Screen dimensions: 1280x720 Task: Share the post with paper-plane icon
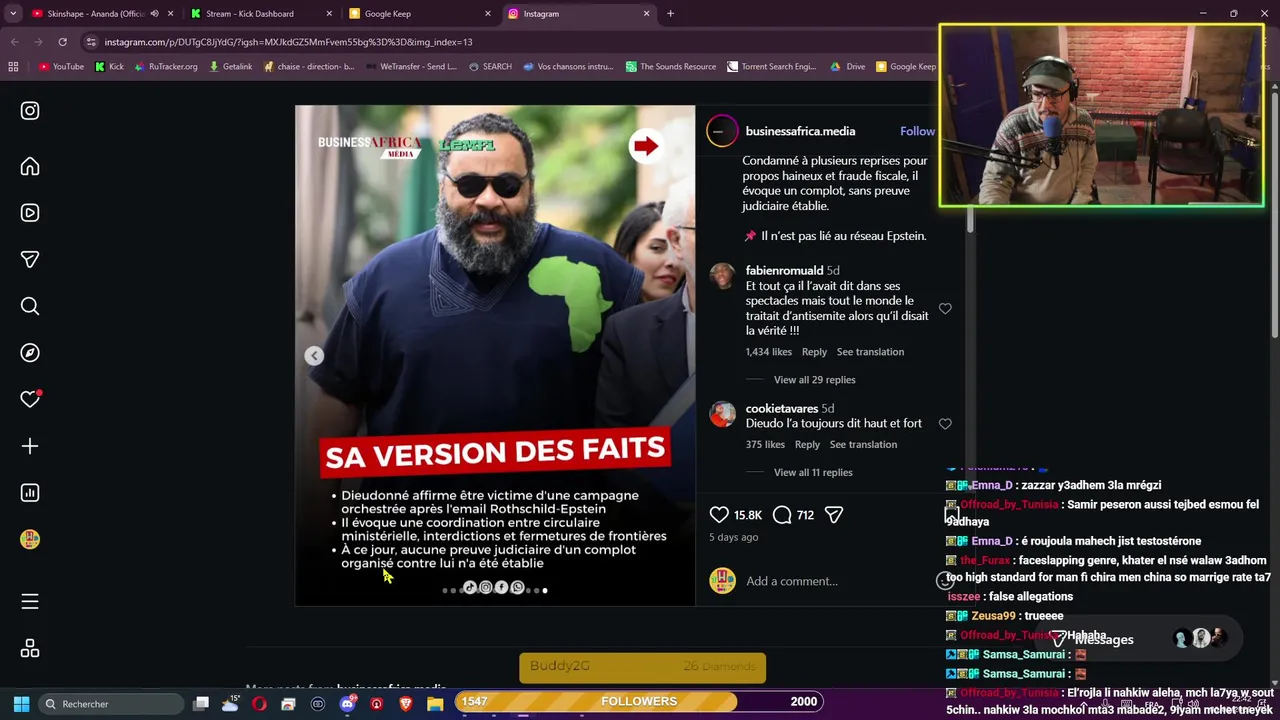click(834, 515)
